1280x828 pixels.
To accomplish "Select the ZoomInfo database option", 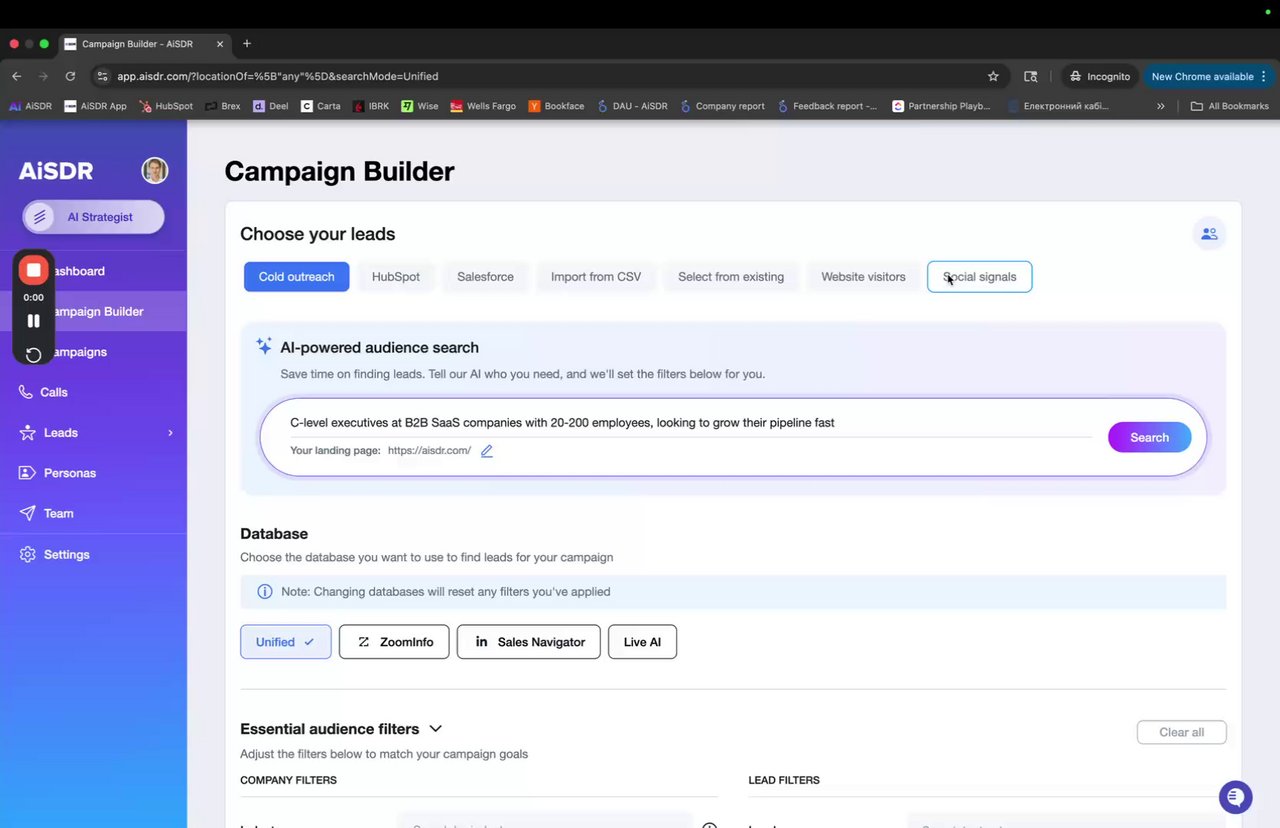I will pyautogui.click(x=394, y=642).
